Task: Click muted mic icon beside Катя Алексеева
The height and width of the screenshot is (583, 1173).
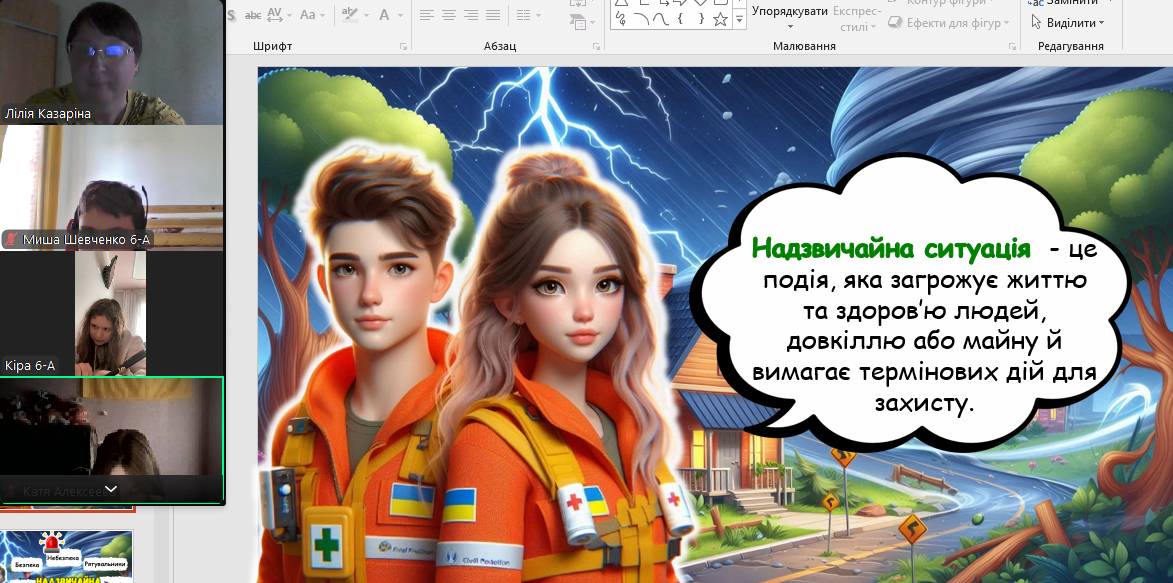Action: 12,491
